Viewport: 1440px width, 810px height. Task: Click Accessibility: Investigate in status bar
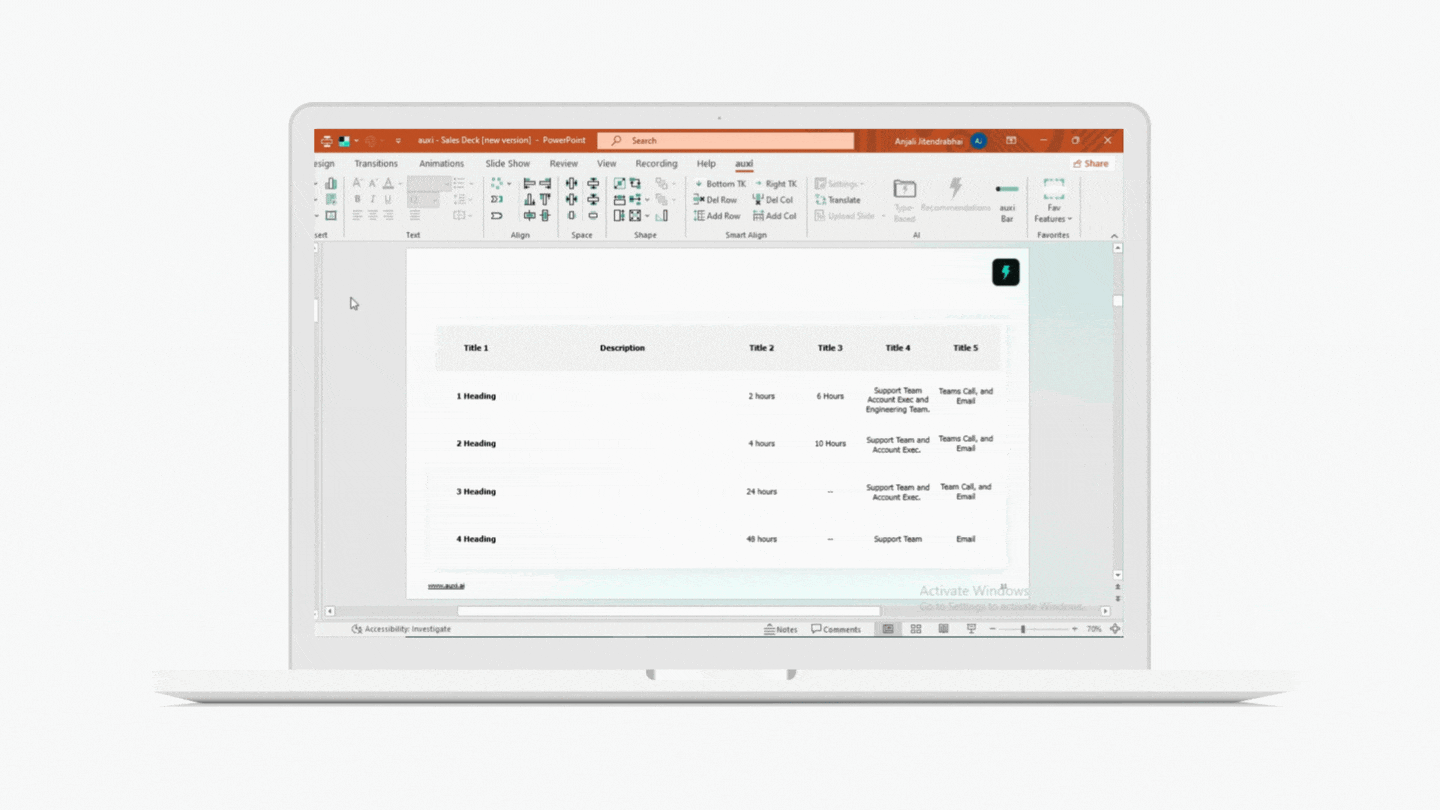point(401,629)
